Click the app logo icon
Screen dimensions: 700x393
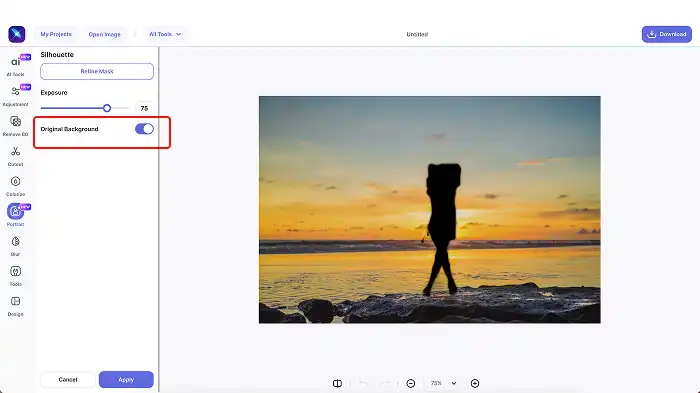17,34
